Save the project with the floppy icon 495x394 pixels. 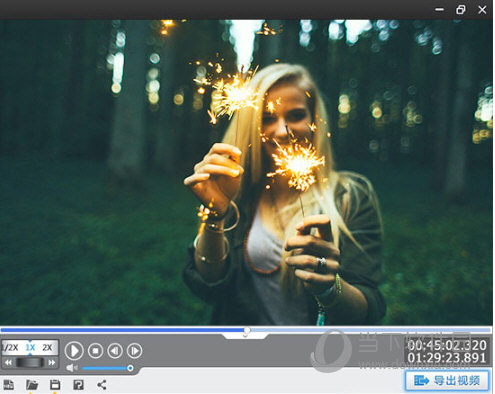point(55,385)
